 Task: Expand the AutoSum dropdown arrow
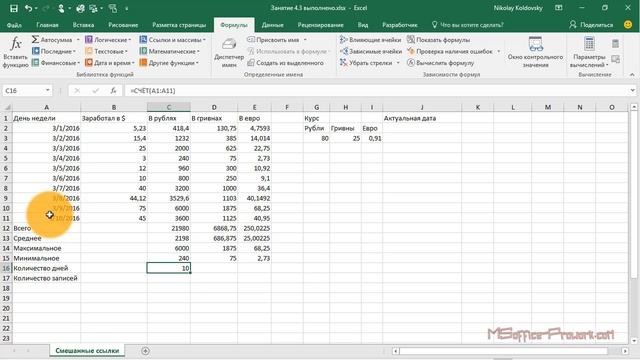pyautogui.click(x=78, y=40)
